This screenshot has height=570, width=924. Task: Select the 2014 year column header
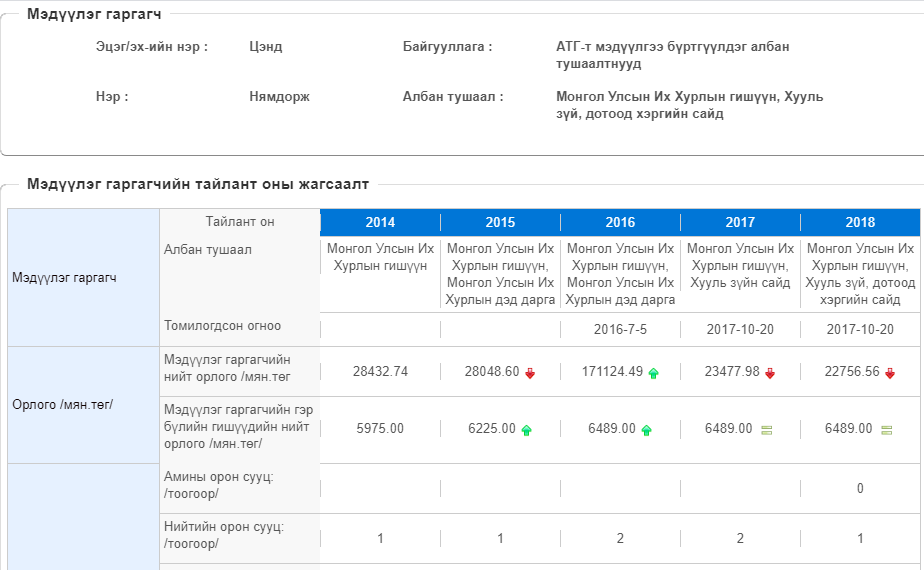[x=380, y=222]
